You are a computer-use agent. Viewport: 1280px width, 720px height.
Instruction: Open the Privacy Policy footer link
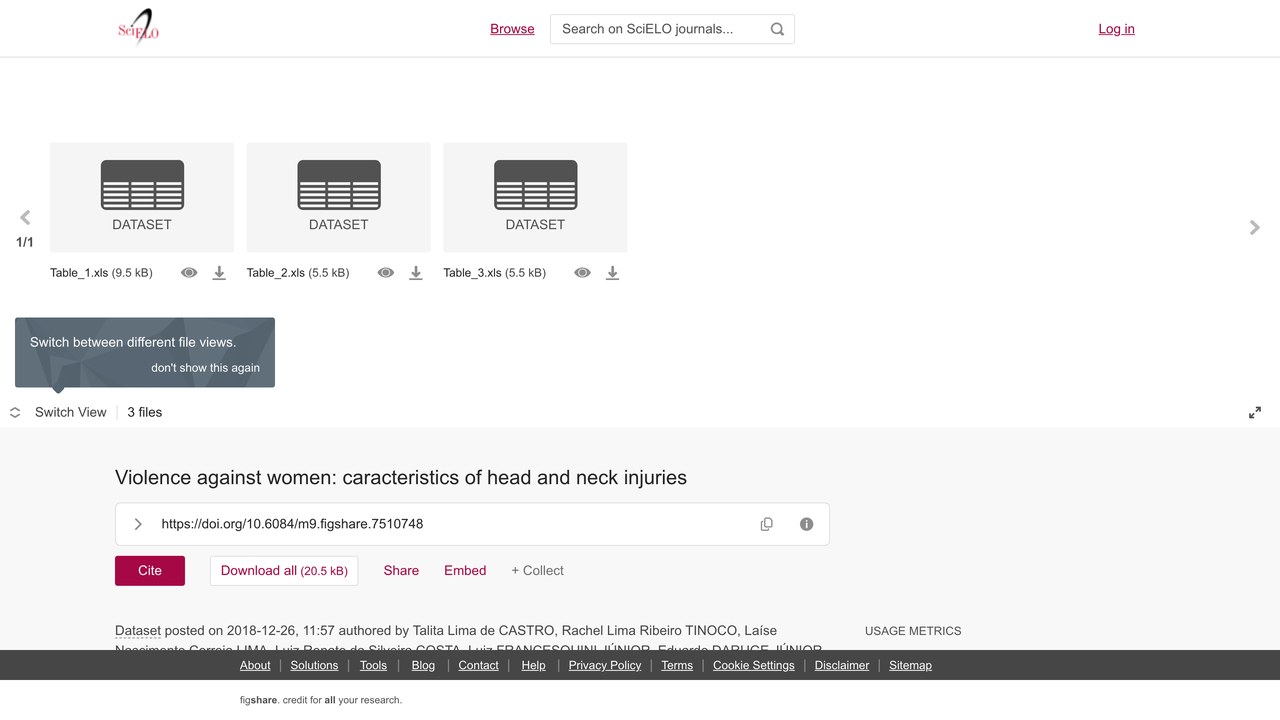(605, 665)
